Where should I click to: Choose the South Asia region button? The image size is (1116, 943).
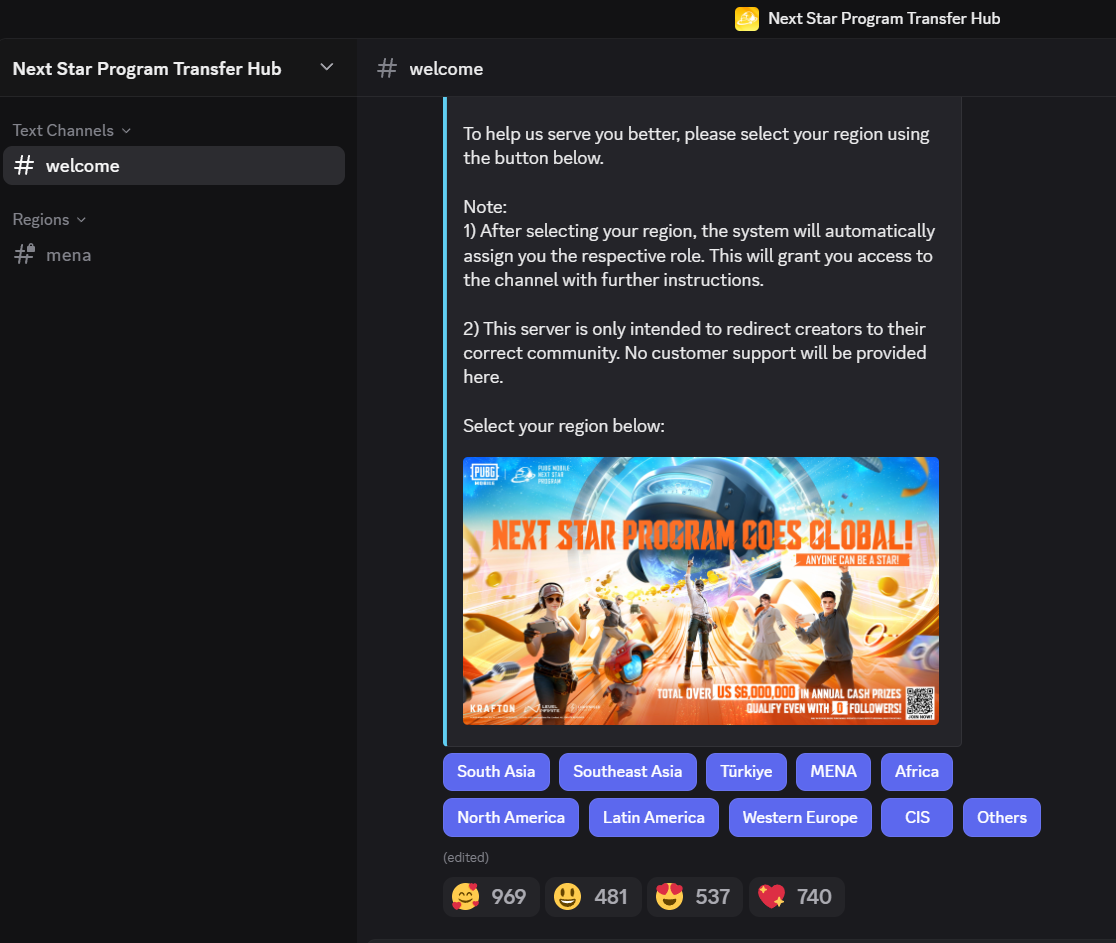[496, 771]
